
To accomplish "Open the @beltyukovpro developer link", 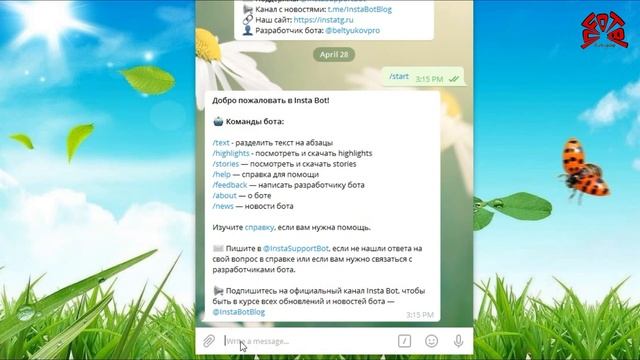I will click(x=353, y=30).
